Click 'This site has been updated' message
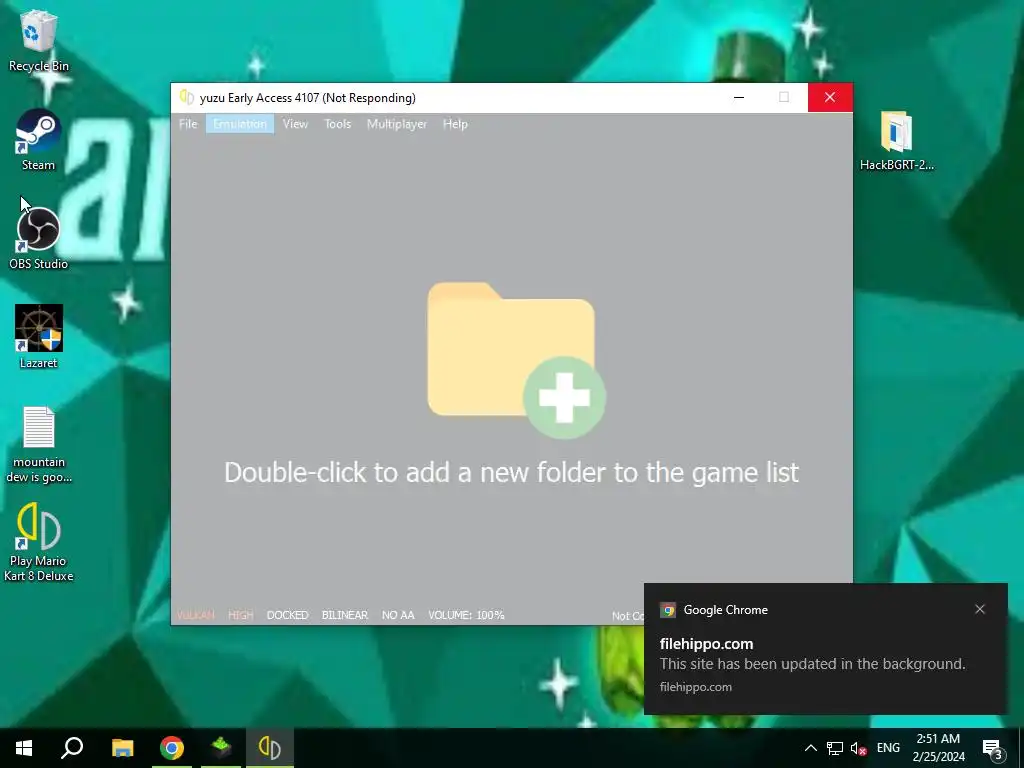1024x768 pixels. pyautogui.click(x=812, y=664)
